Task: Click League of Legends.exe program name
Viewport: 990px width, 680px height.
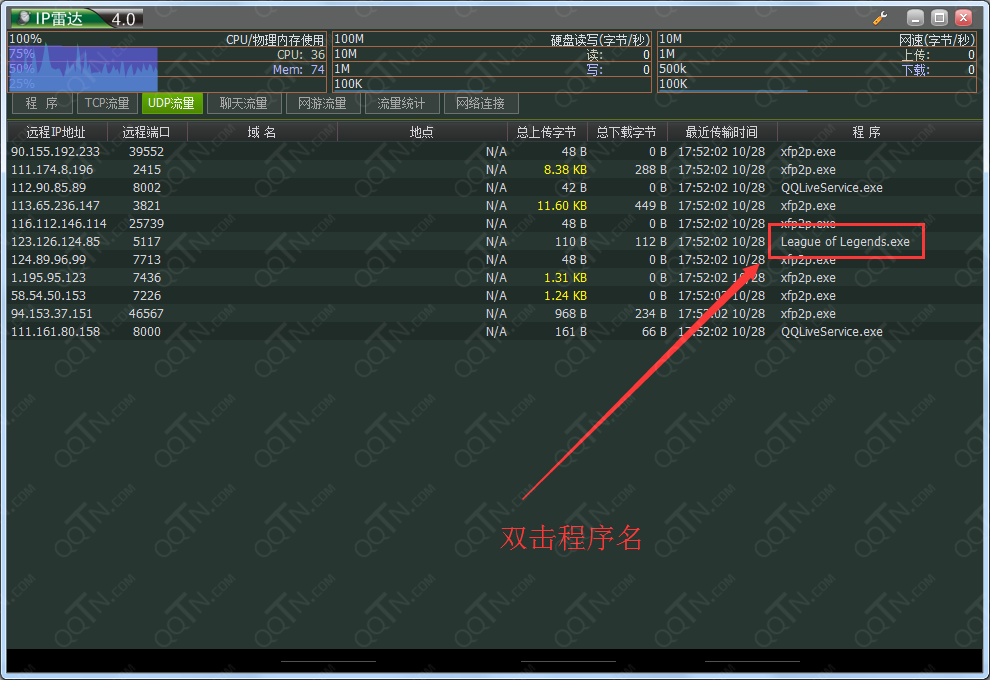Action: (845, 242)
